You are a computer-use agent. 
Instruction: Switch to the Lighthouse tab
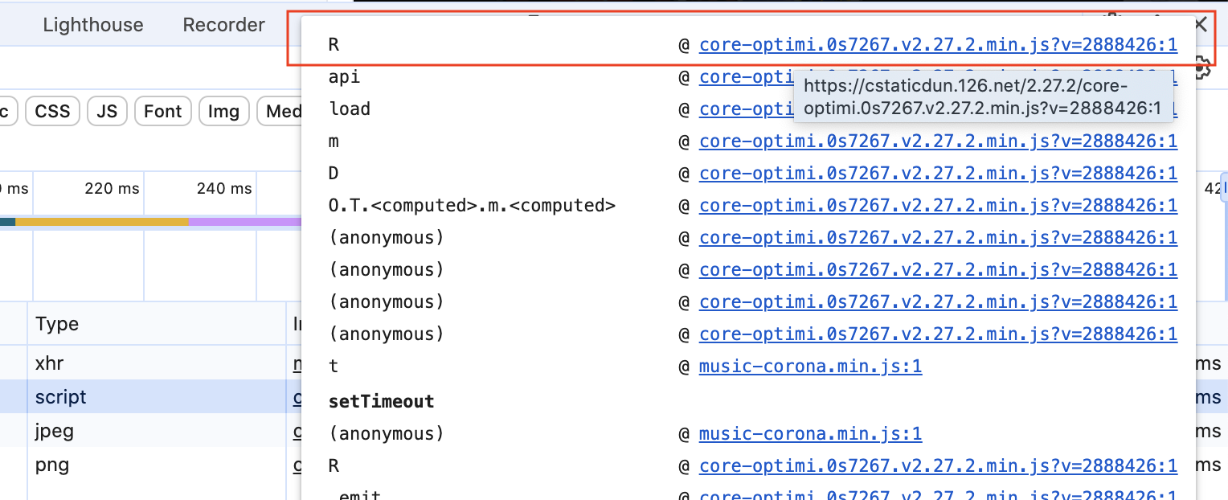tap(92, 25)
